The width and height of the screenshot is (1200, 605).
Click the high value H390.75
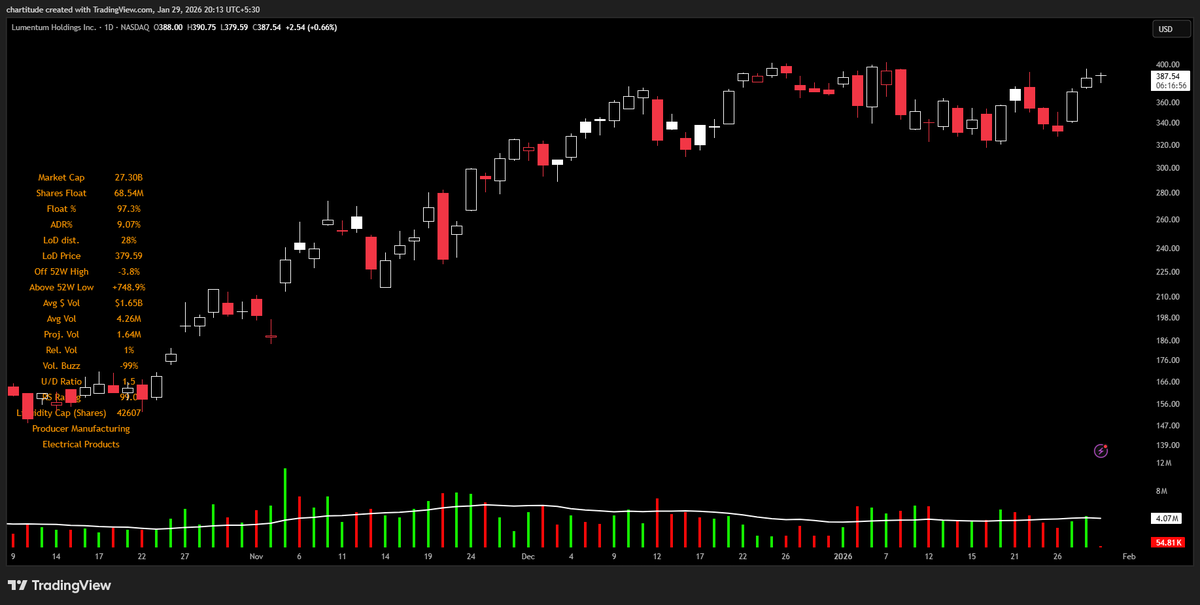pyautogui.click(x=202, y=27)
